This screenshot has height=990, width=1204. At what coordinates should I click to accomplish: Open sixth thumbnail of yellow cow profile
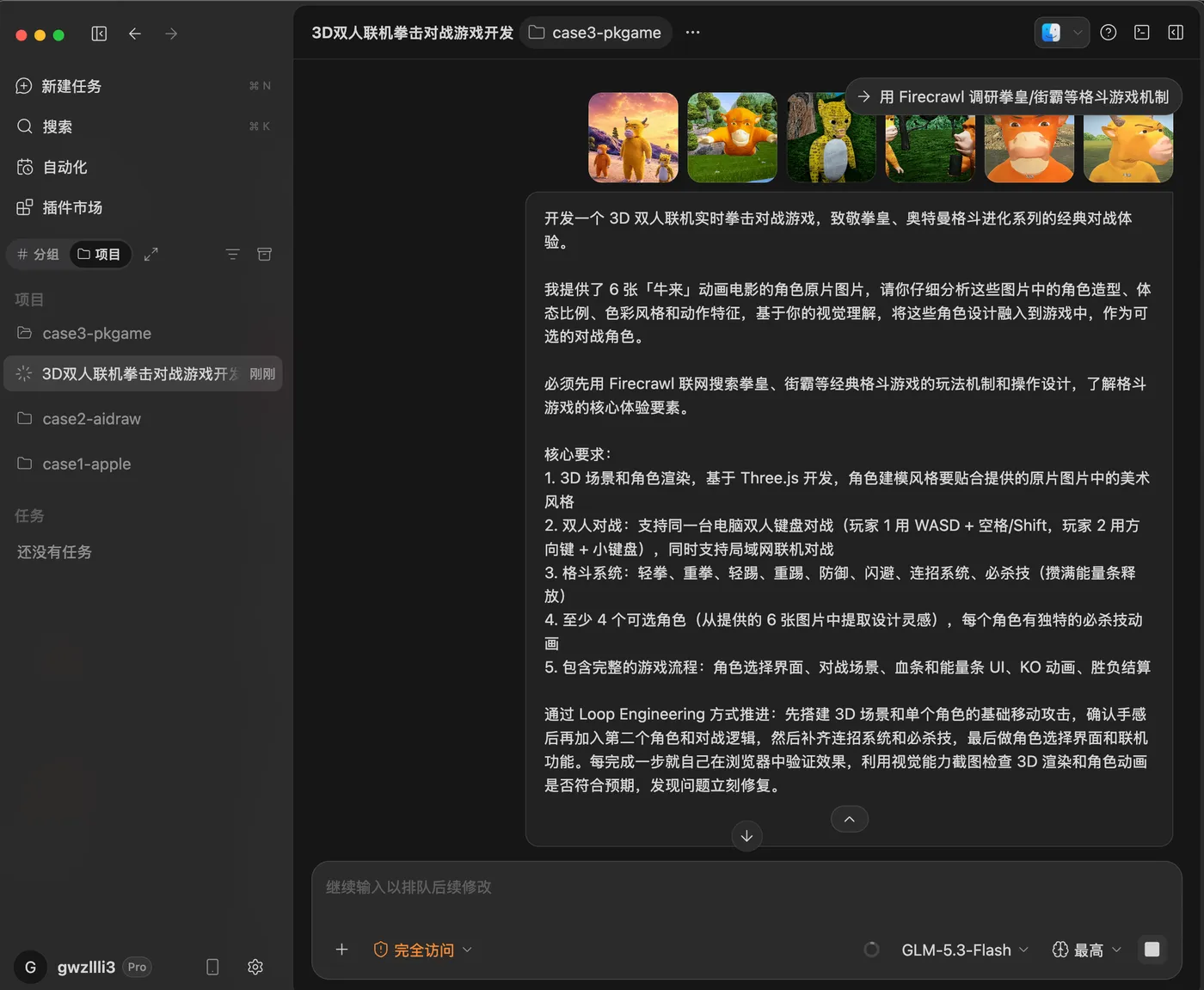(1128, 149)
